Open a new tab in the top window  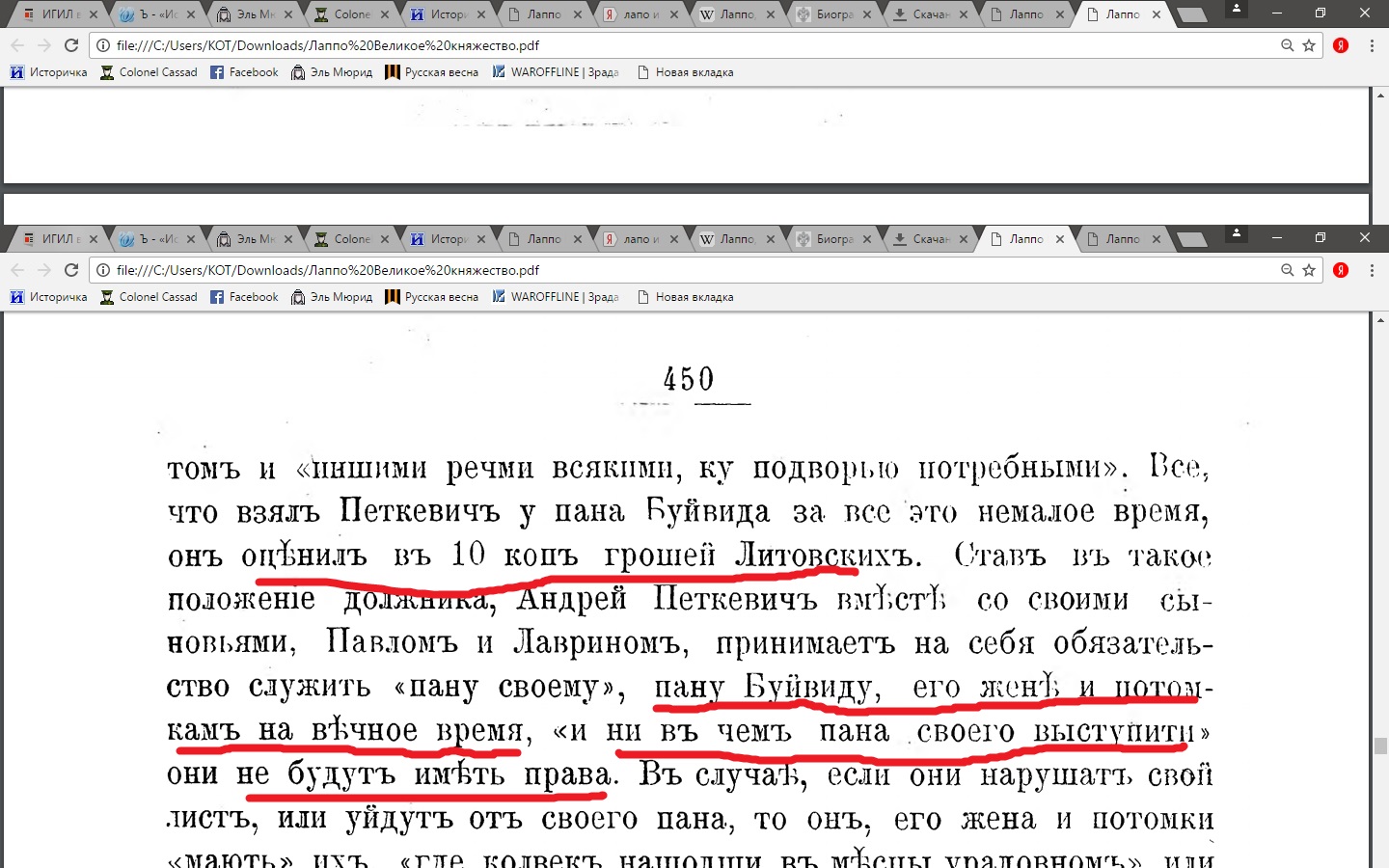point(1192,14)
